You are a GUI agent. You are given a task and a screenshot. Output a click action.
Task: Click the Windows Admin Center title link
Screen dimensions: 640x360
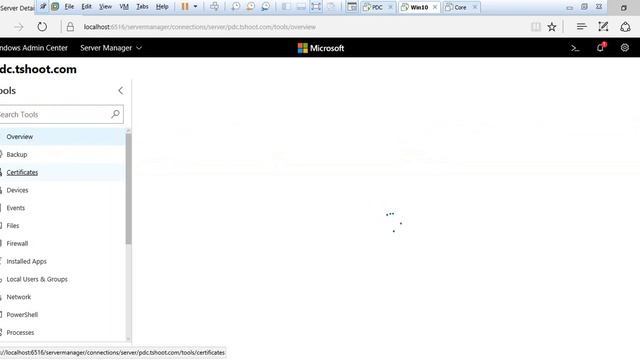coord(33,48)
